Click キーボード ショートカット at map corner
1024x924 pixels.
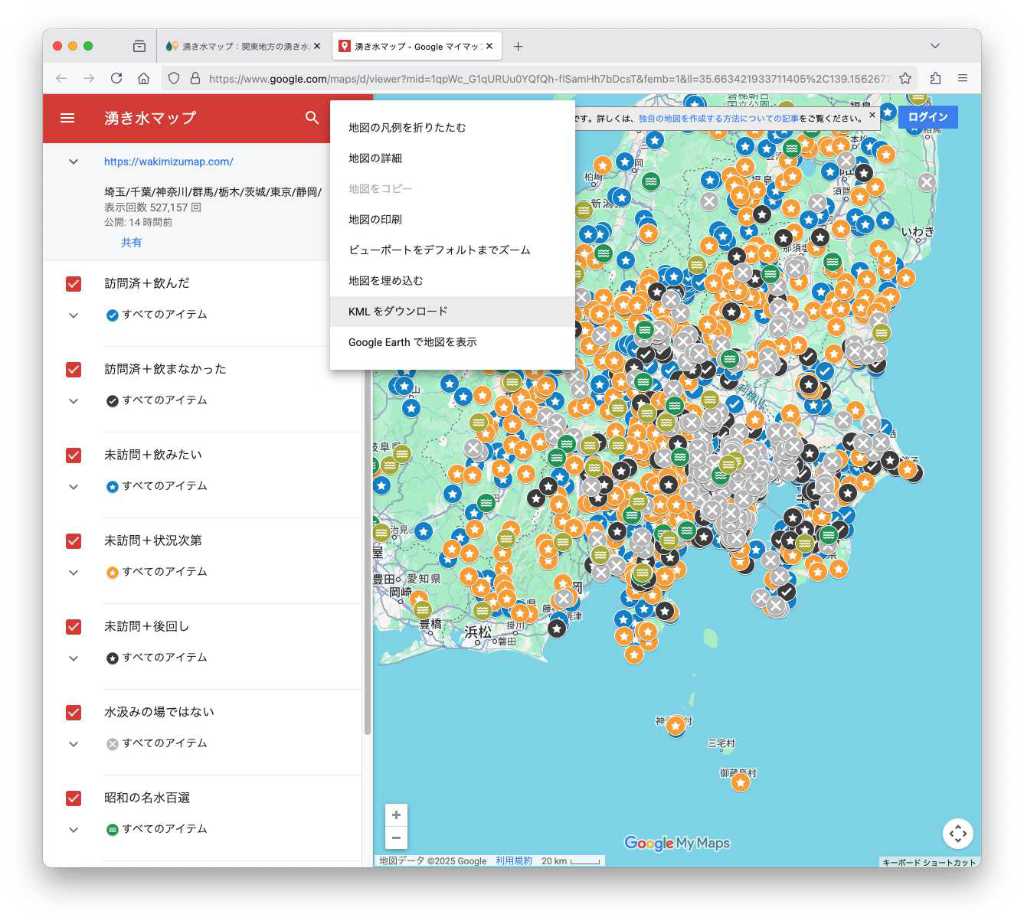tap(929, 862)
